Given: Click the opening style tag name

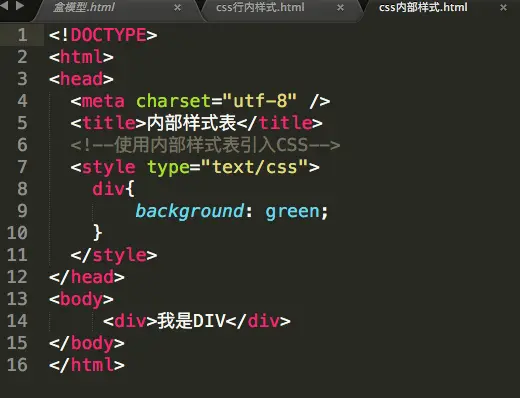Looking at the screenshot, I should coord(108,167).
